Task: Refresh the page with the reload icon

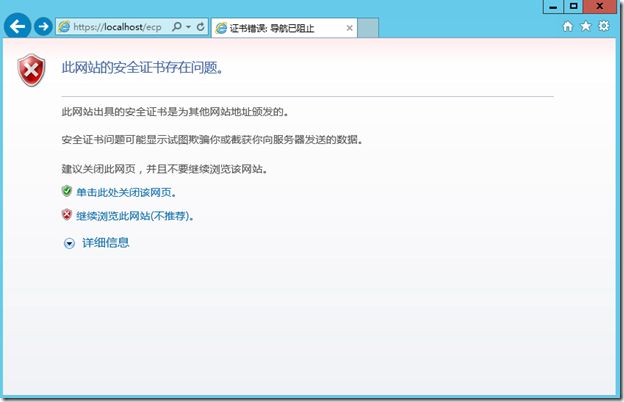Action: pos(201,27)
